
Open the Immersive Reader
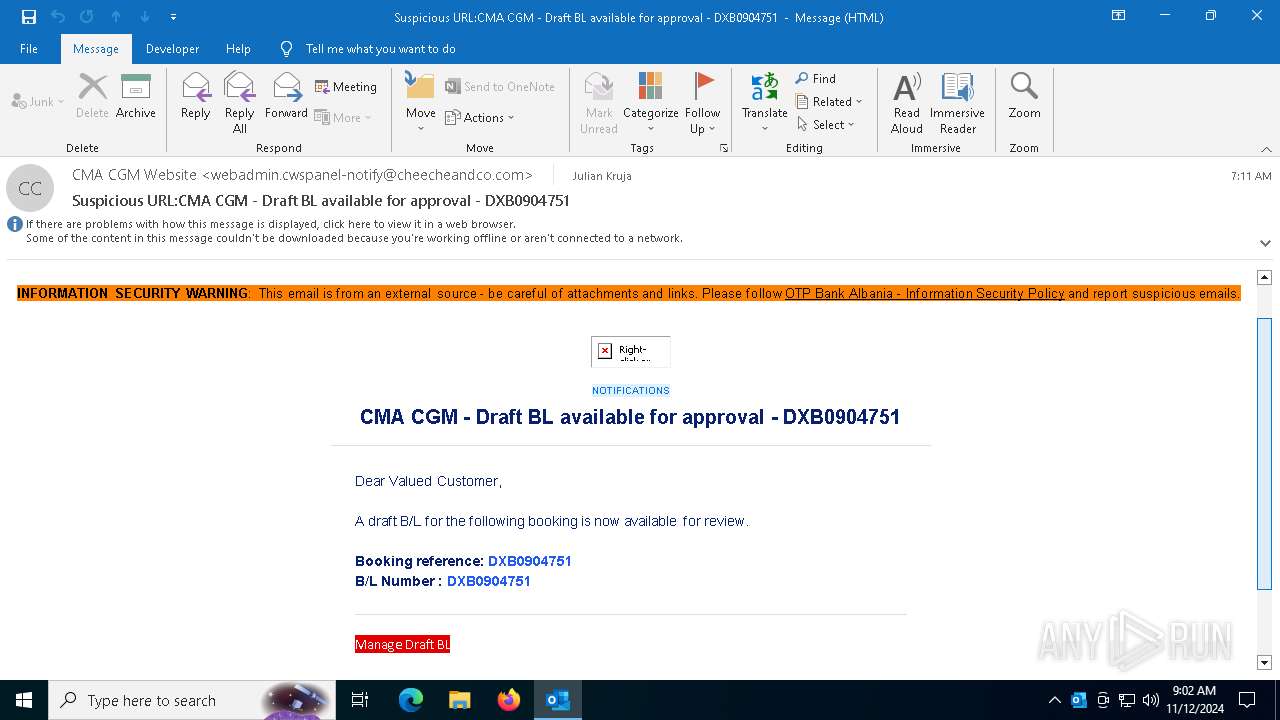958,103
